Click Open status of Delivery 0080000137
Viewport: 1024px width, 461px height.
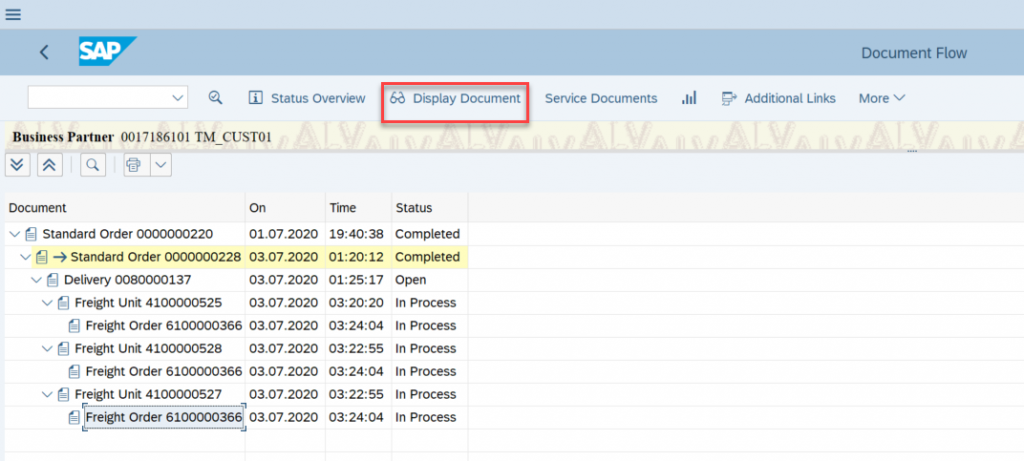(x=410, y=279)
